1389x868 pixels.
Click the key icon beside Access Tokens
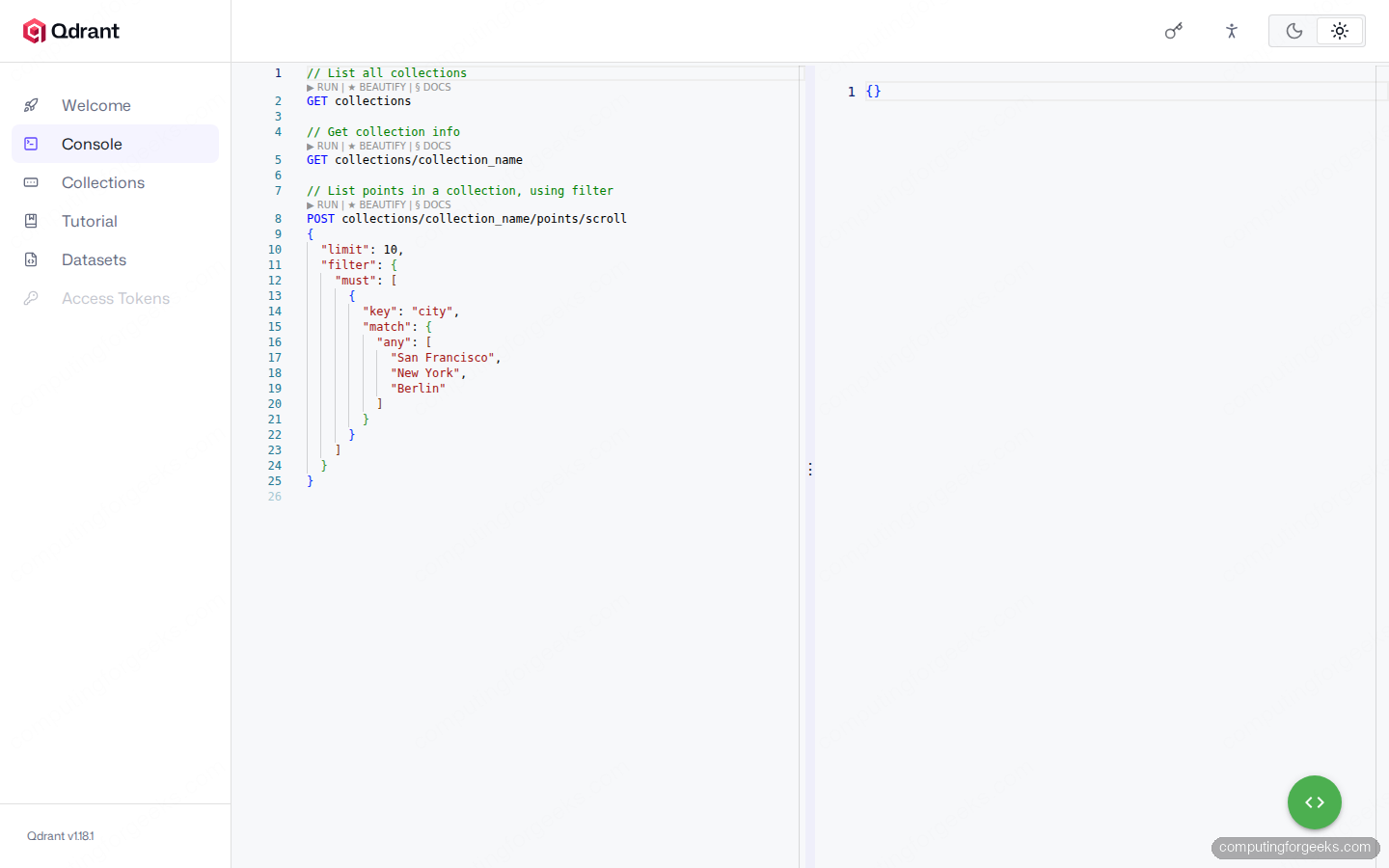pyautogui.click(x=31, y=298)
